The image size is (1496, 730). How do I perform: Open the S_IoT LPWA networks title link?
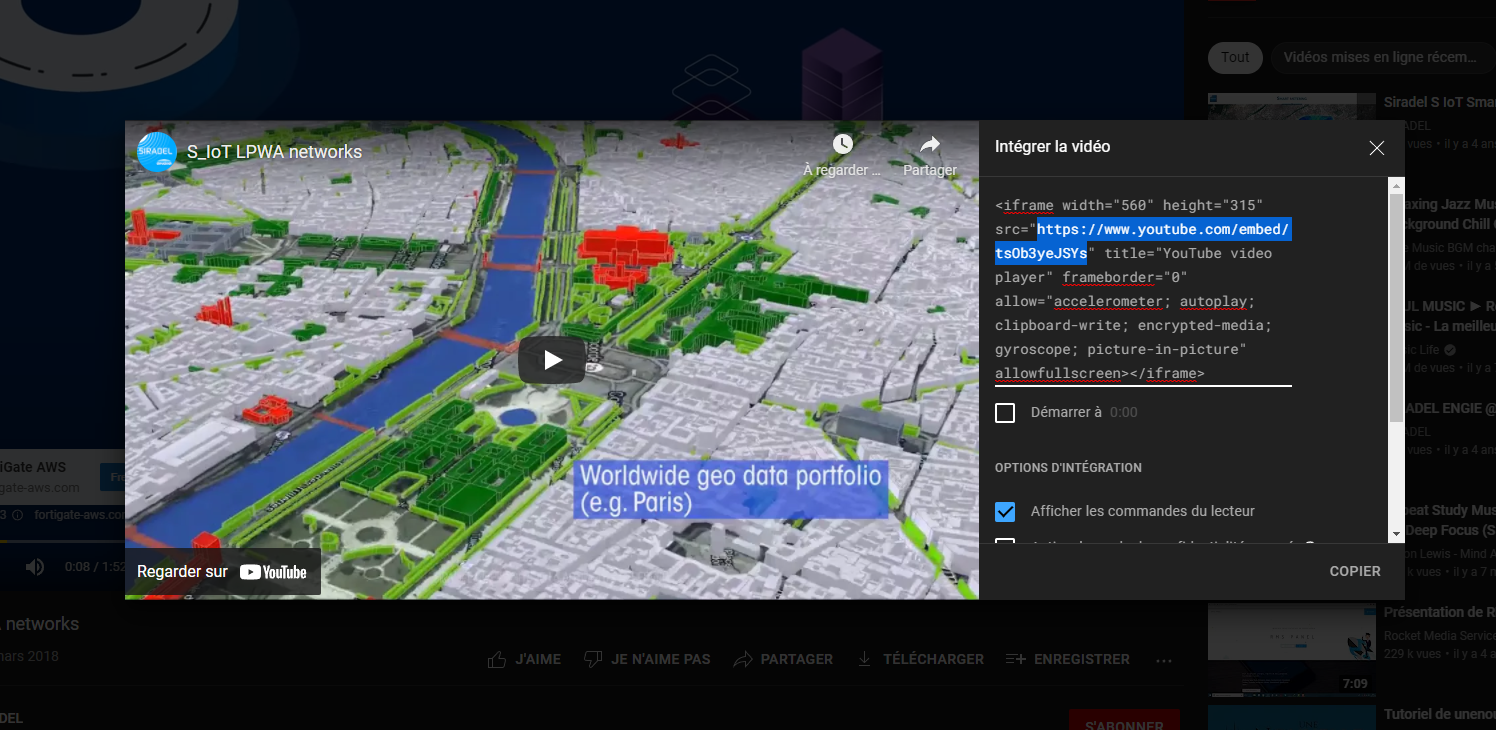274,152
